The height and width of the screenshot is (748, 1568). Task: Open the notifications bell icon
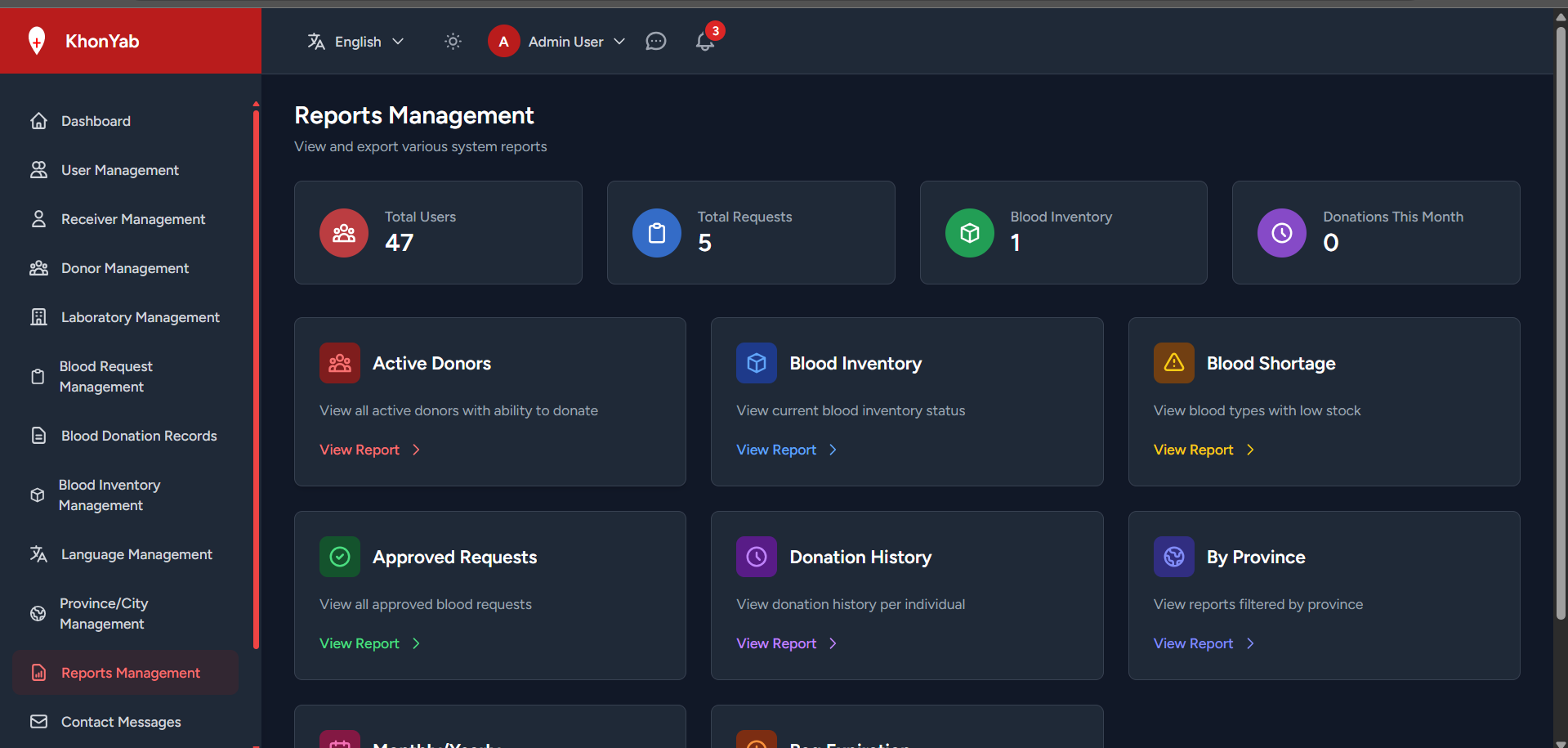(705, 42)
